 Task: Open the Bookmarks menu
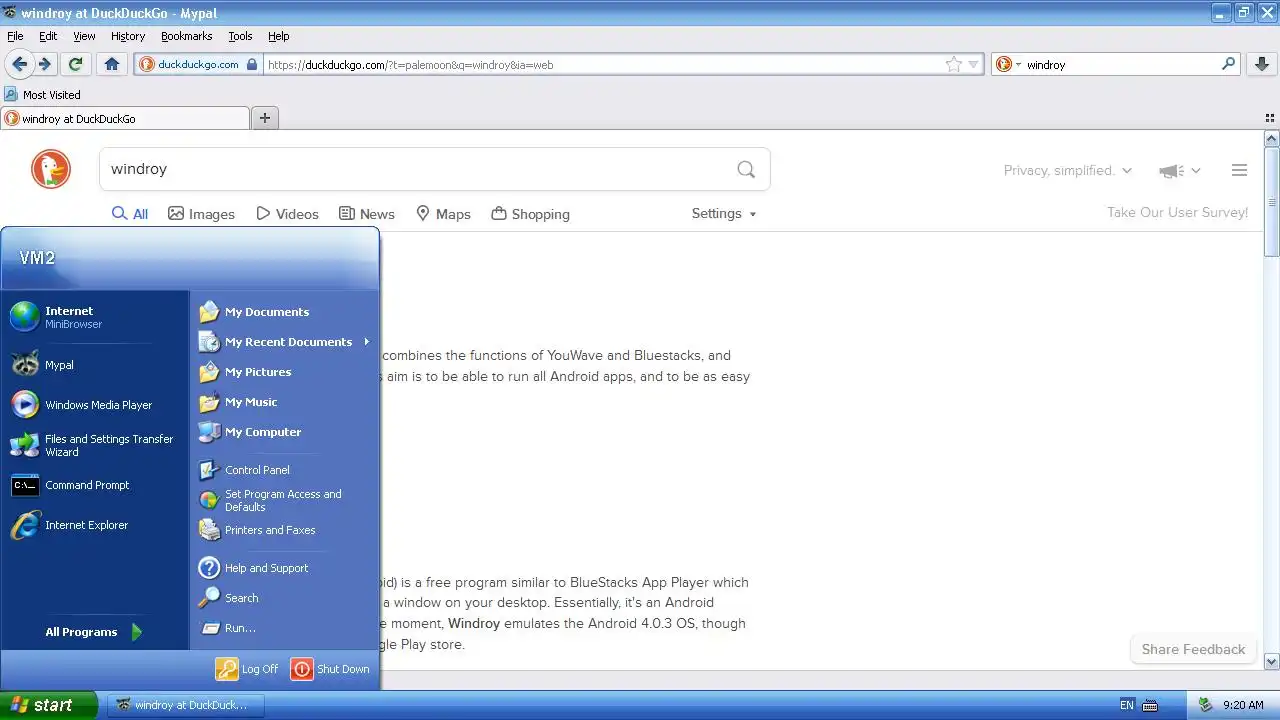point(186,36)
